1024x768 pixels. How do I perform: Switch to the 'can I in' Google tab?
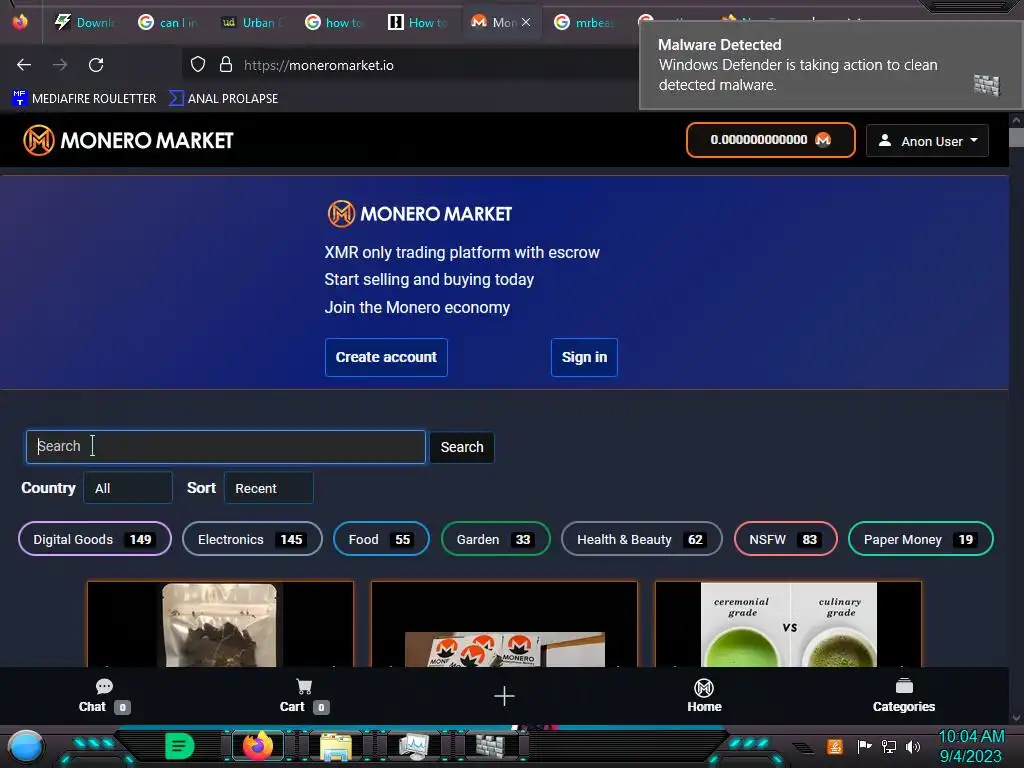pos(168,22)
